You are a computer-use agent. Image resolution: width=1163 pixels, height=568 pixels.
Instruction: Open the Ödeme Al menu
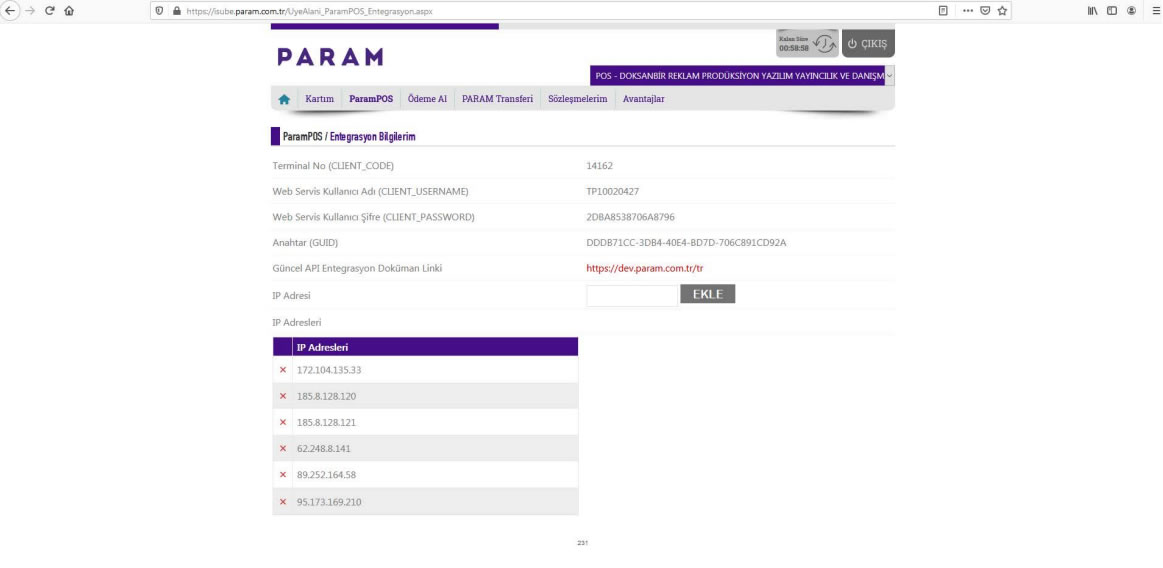[x=427, y=99]
